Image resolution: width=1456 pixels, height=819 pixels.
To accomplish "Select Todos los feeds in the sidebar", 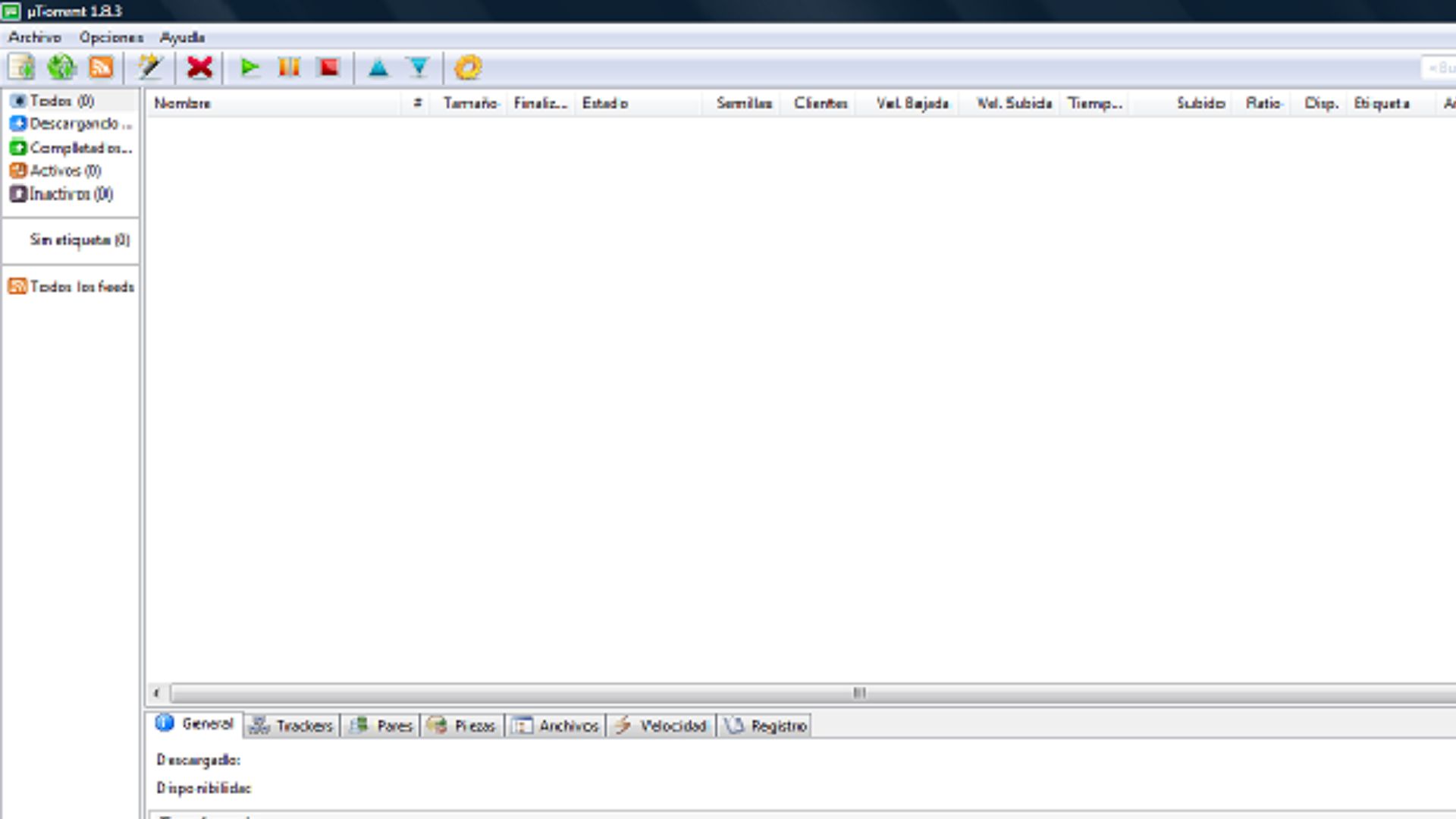I will [82, 287].
